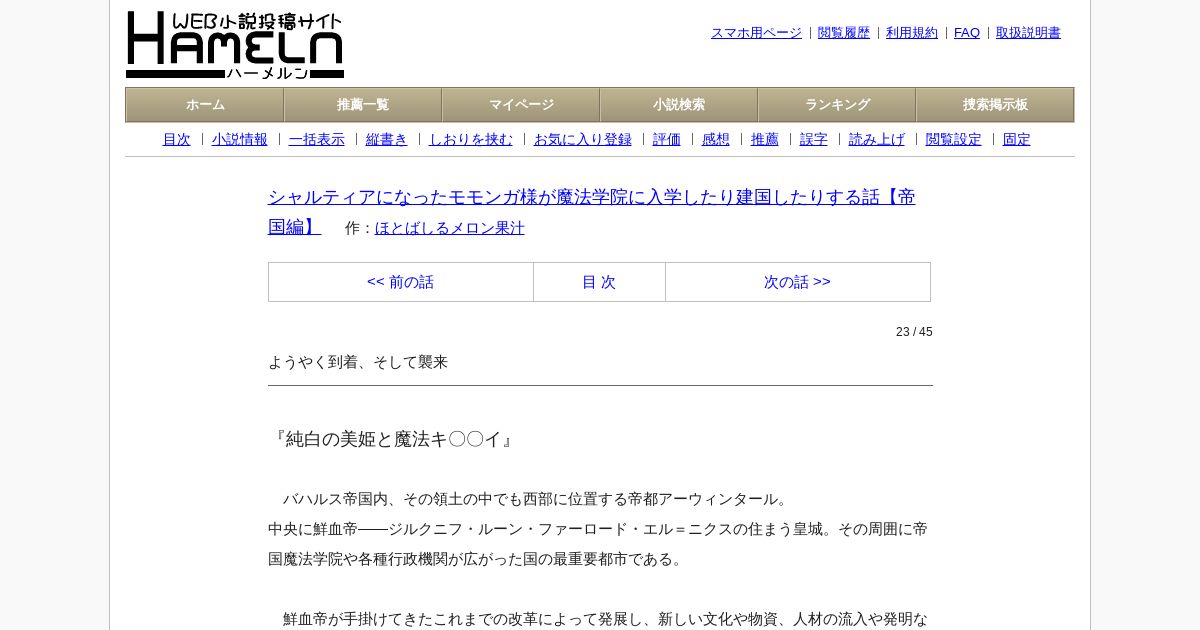The image size is (1200, 630).
Task: Click the page counter 23 / 45
Action: coord(914,332)
